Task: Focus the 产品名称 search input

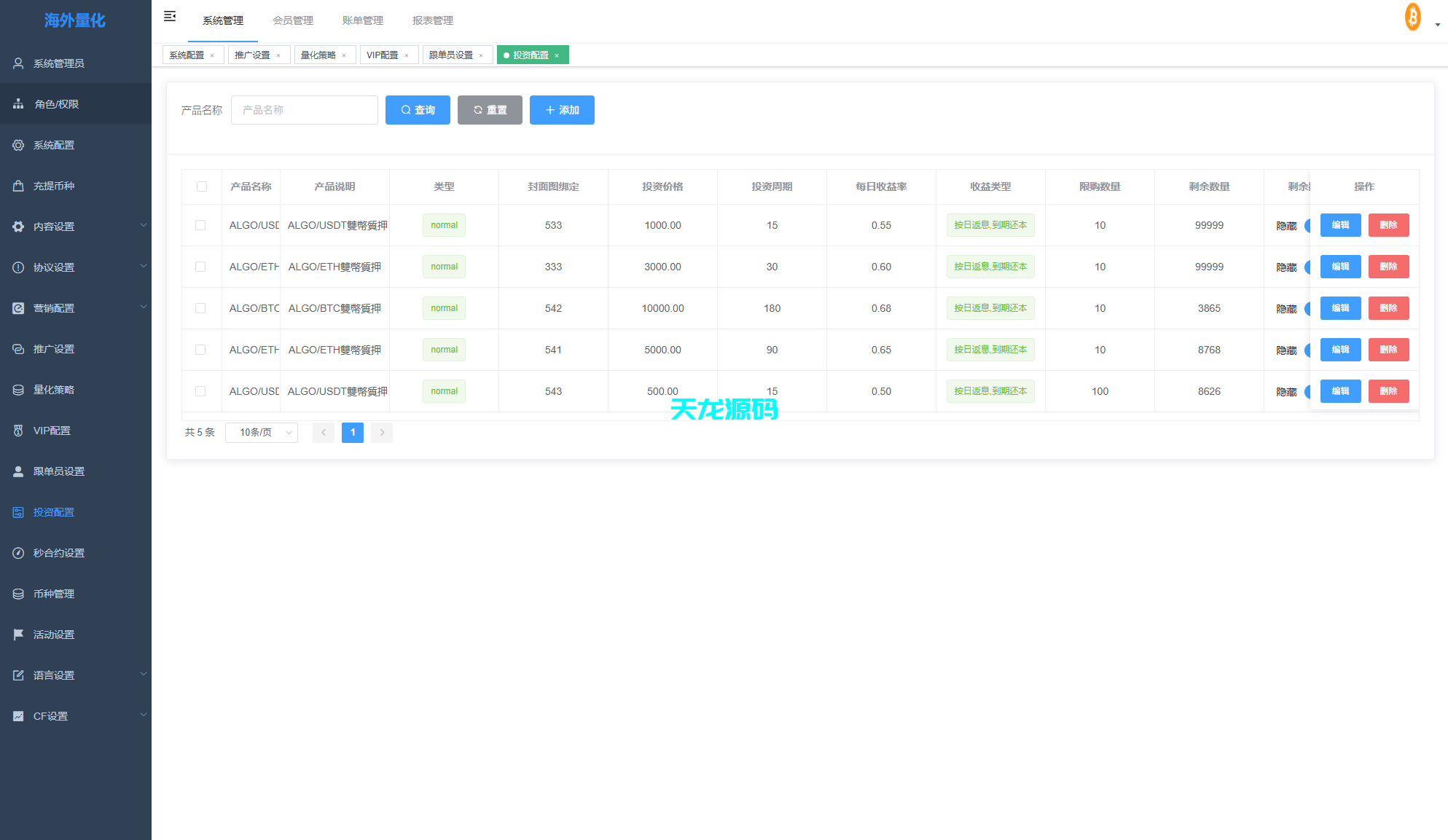Action: click(305, 110)
